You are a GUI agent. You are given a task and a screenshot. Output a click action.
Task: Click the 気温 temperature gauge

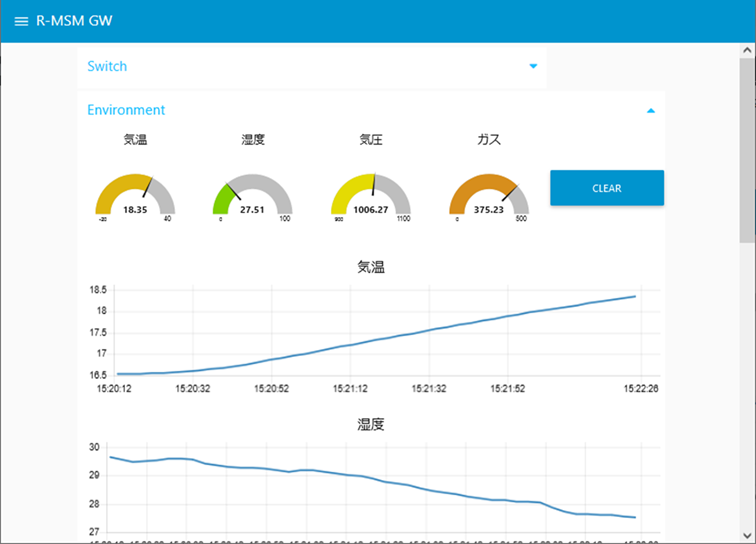[x=135, y=193]
